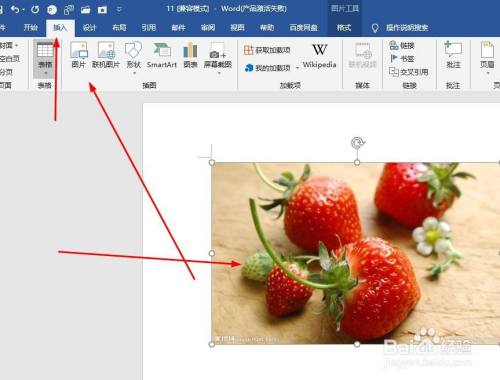Open the 审阅 (Review) tab
This screenshot has height=380, width=500.
point(208,28)
